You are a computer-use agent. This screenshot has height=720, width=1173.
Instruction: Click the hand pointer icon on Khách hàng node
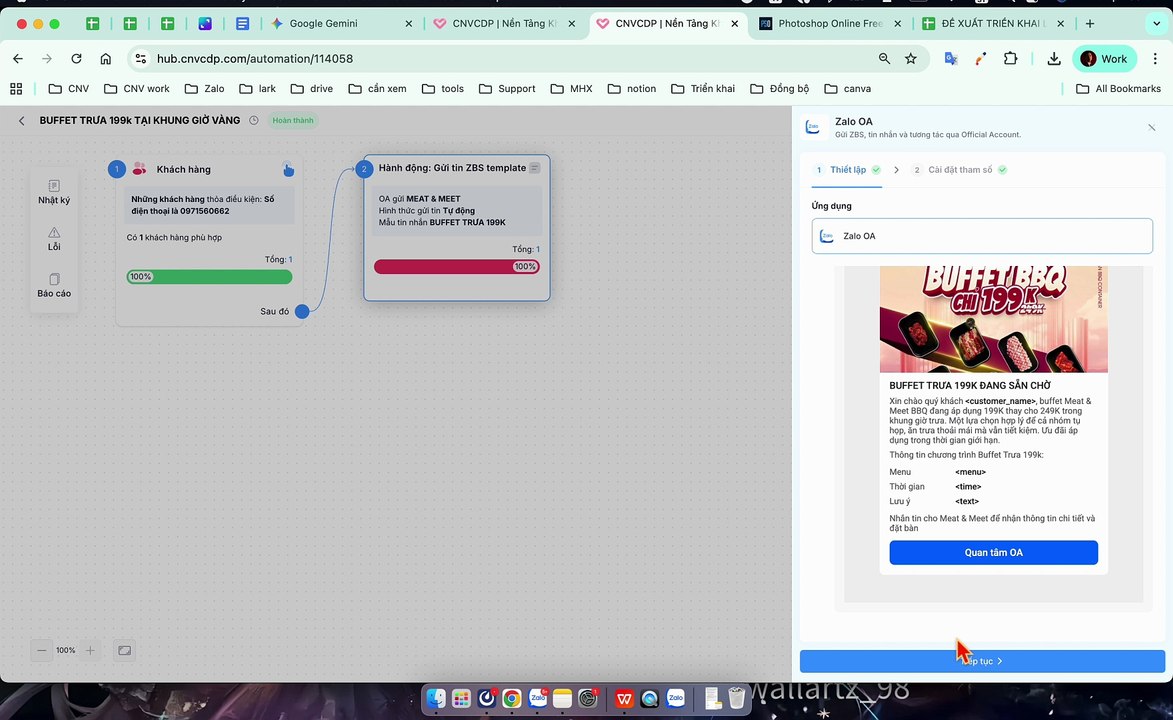pos(288,170)
